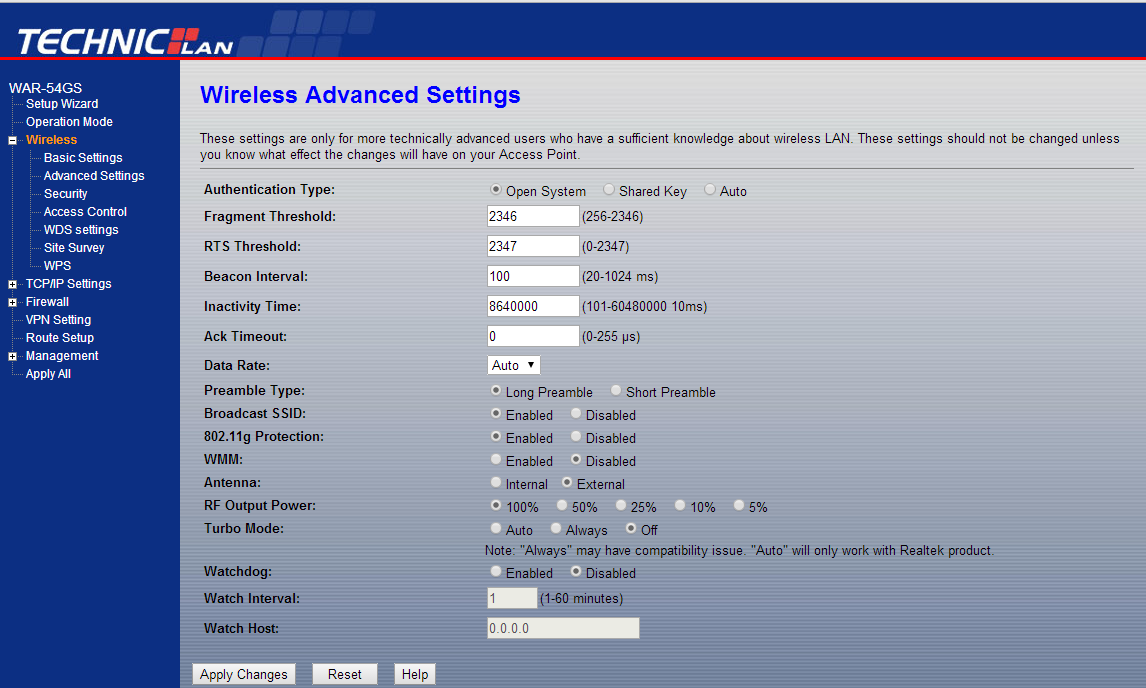Click the Fragment Threshold field
1146x688 pixels.
(x=533, y=216)
